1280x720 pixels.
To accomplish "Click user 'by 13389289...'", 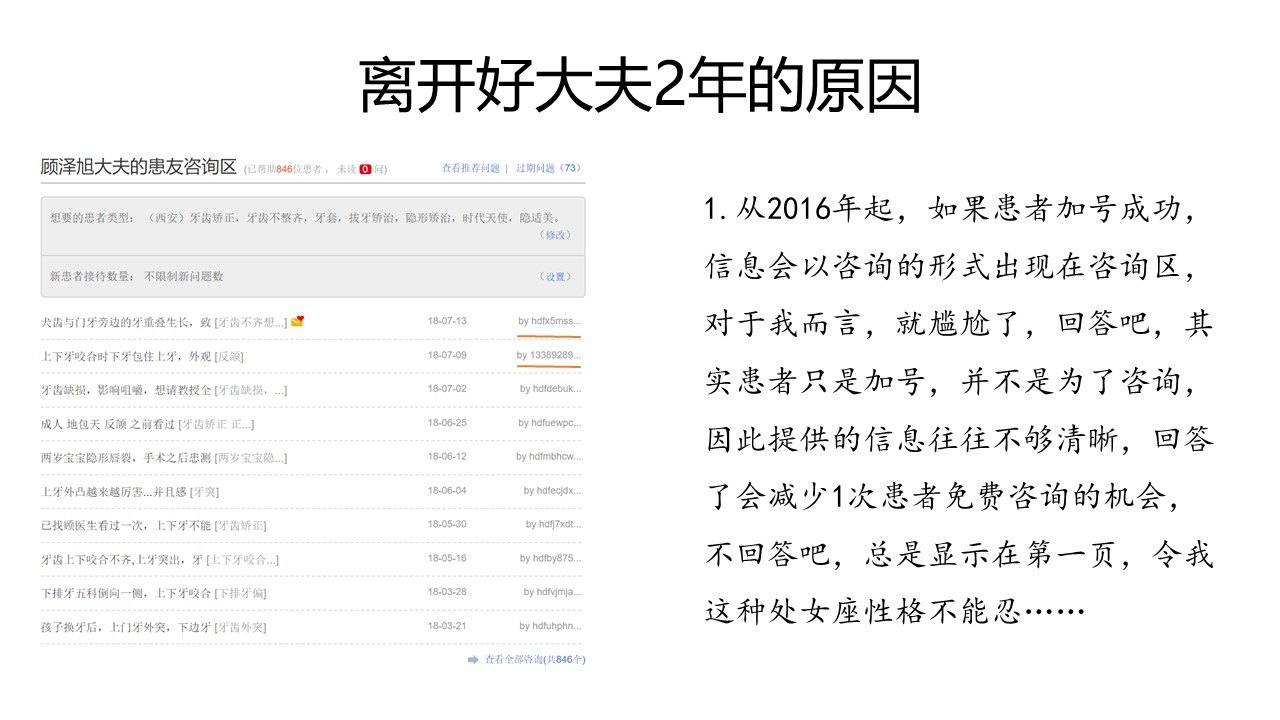I will click(549, 355).
